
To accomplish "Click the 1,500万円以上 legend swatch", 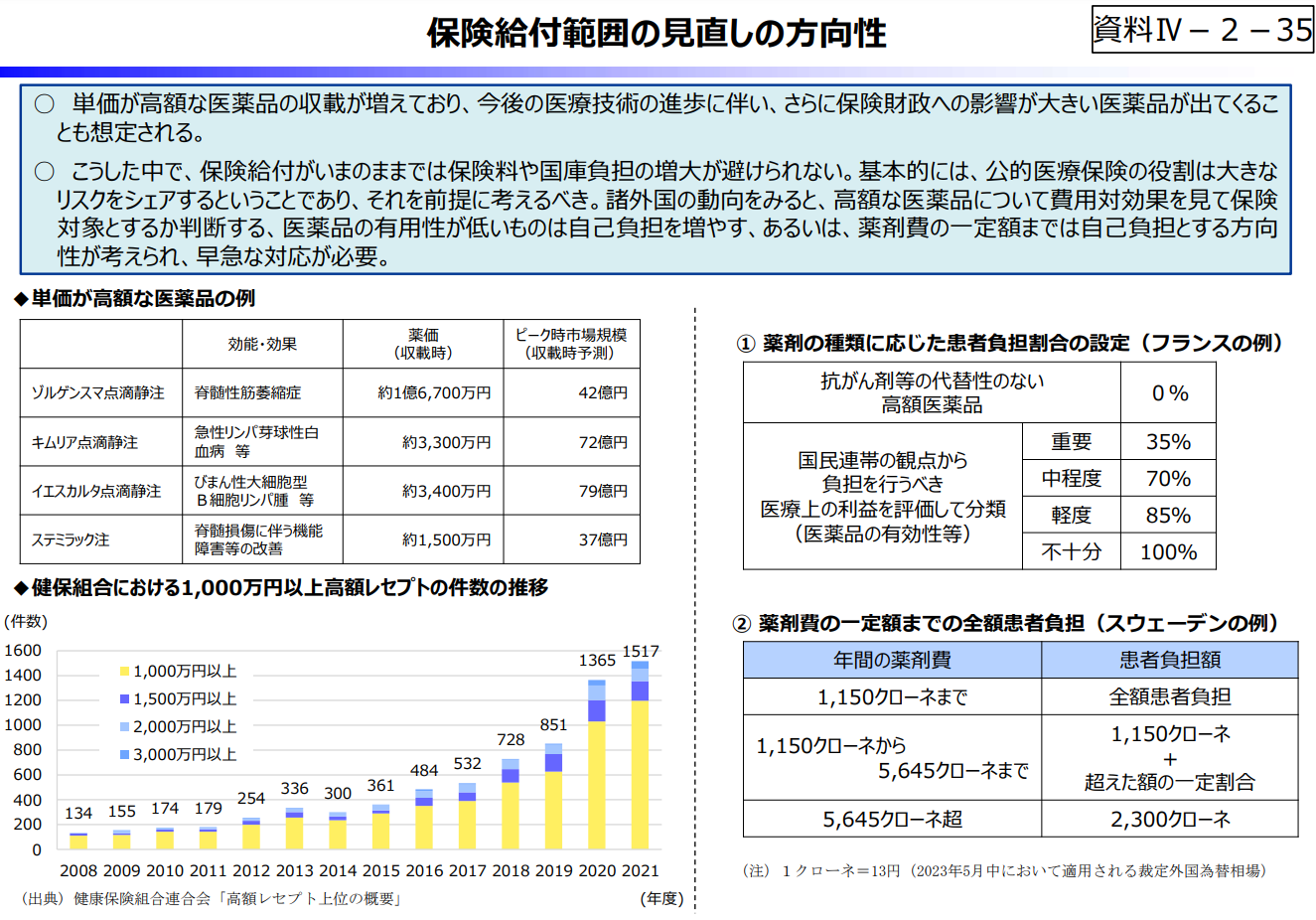I will [x=124, y=699].
